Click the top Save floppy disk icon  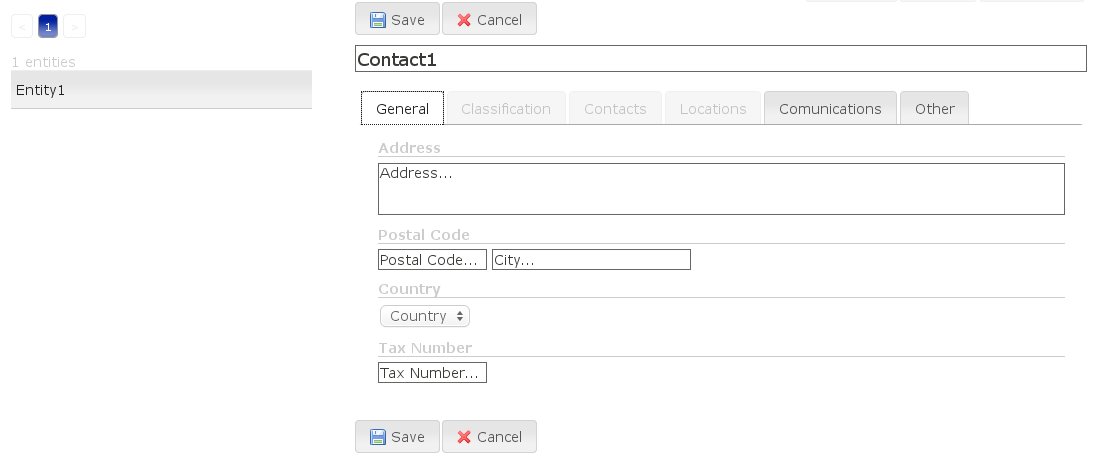point(377,20)
